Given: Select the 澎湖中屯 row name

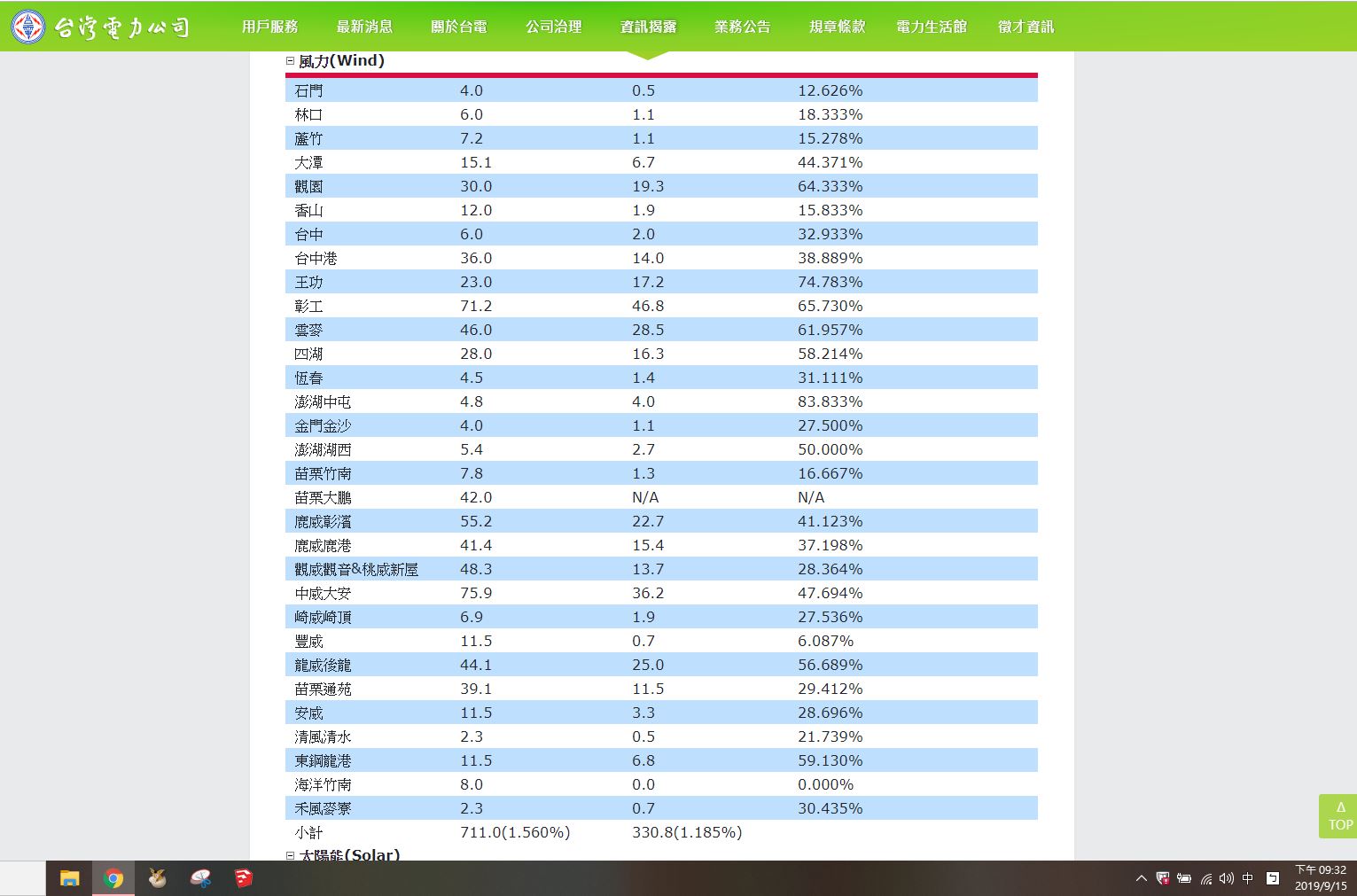Looking at the screenshot, I should coord(323,401).
